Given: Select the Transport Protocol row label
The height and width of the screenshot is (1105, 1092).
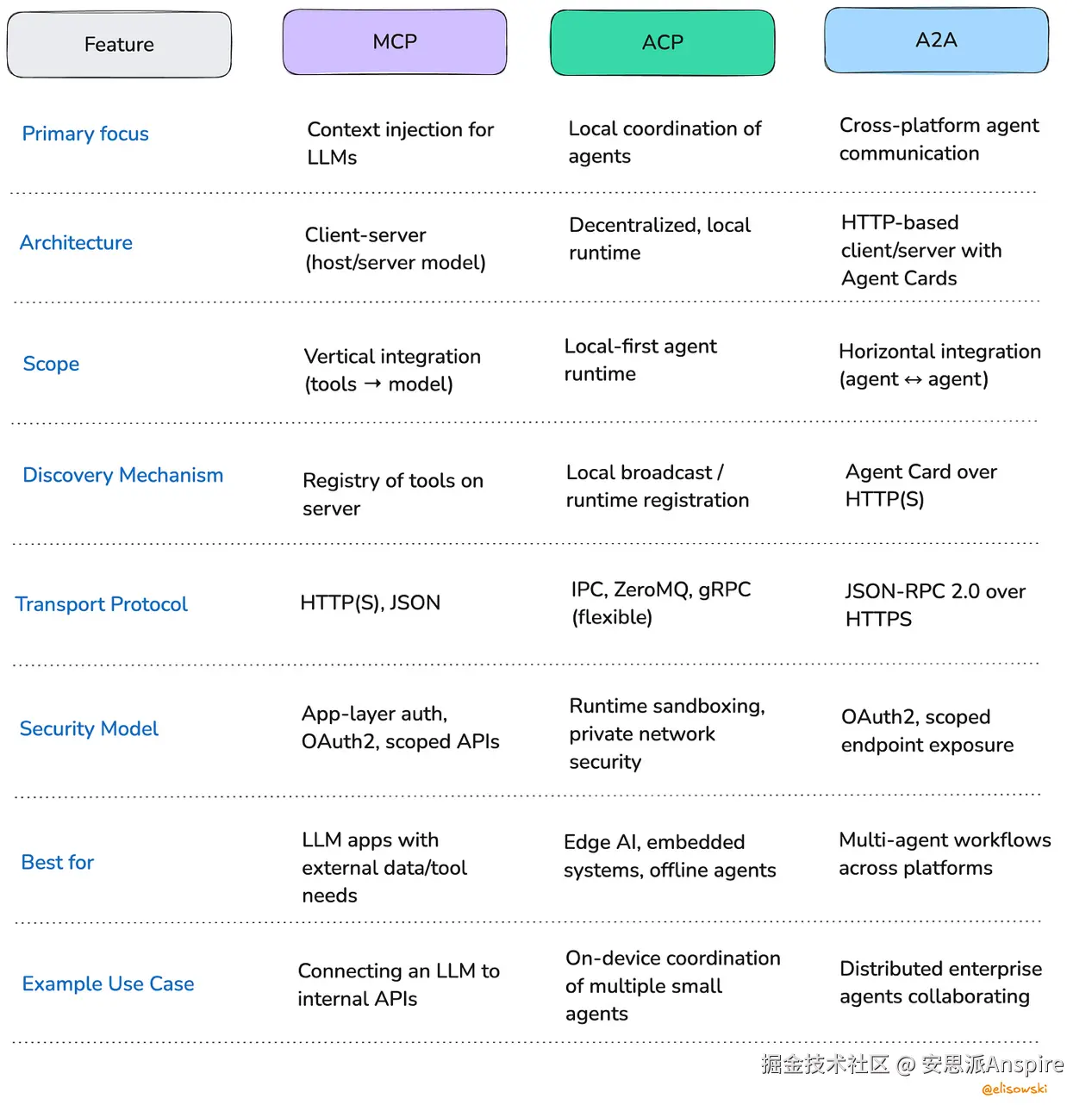Looking at the screenshot, I should [101, 604].
